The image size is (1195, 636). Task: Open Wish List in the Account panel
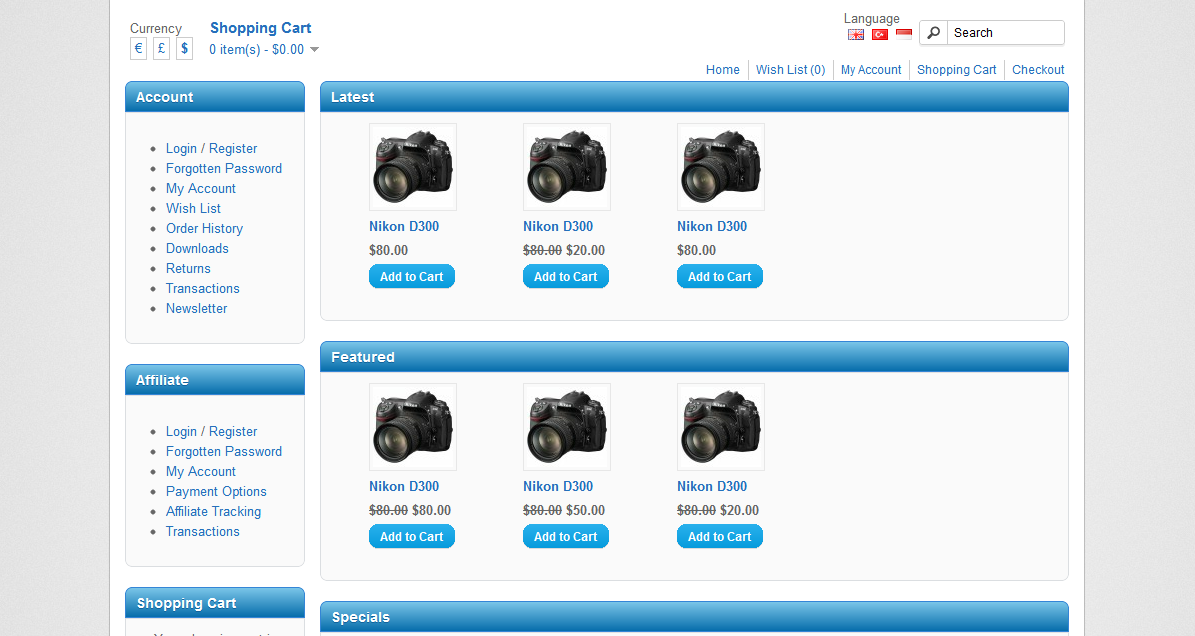[194, 208]
